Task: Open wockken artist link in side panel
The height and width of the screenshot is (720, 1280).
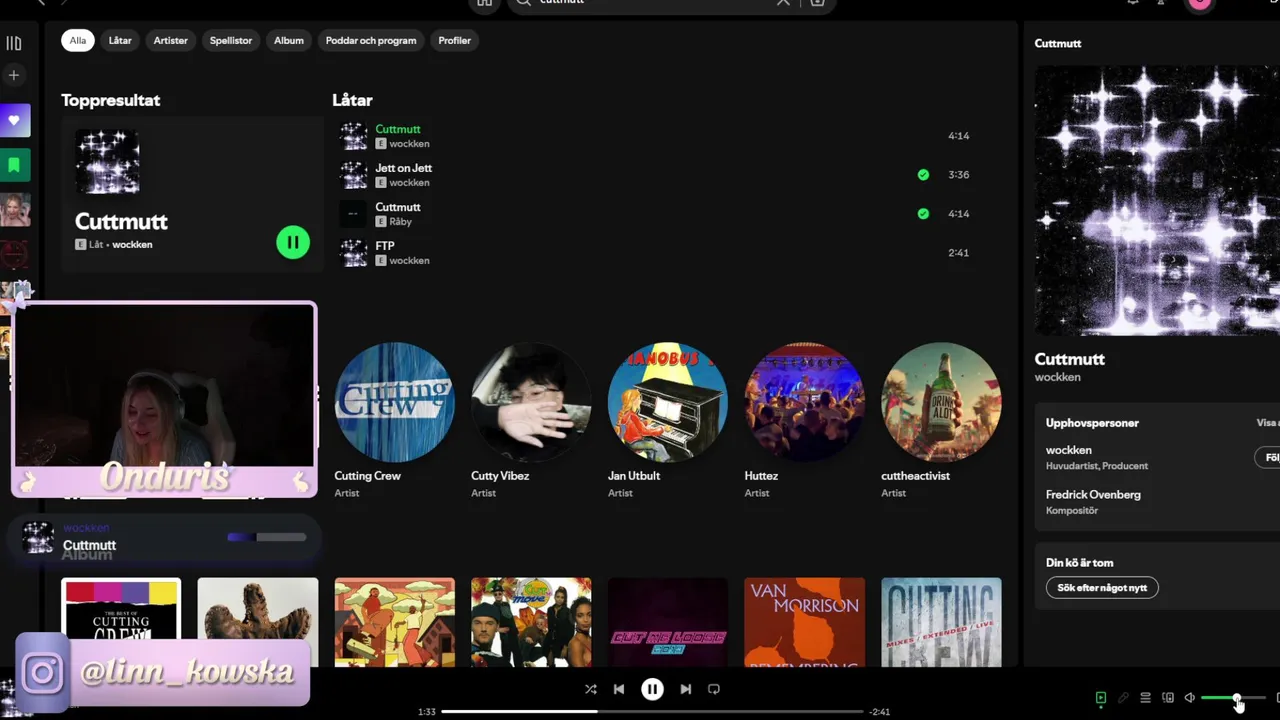Action: 1057,378
